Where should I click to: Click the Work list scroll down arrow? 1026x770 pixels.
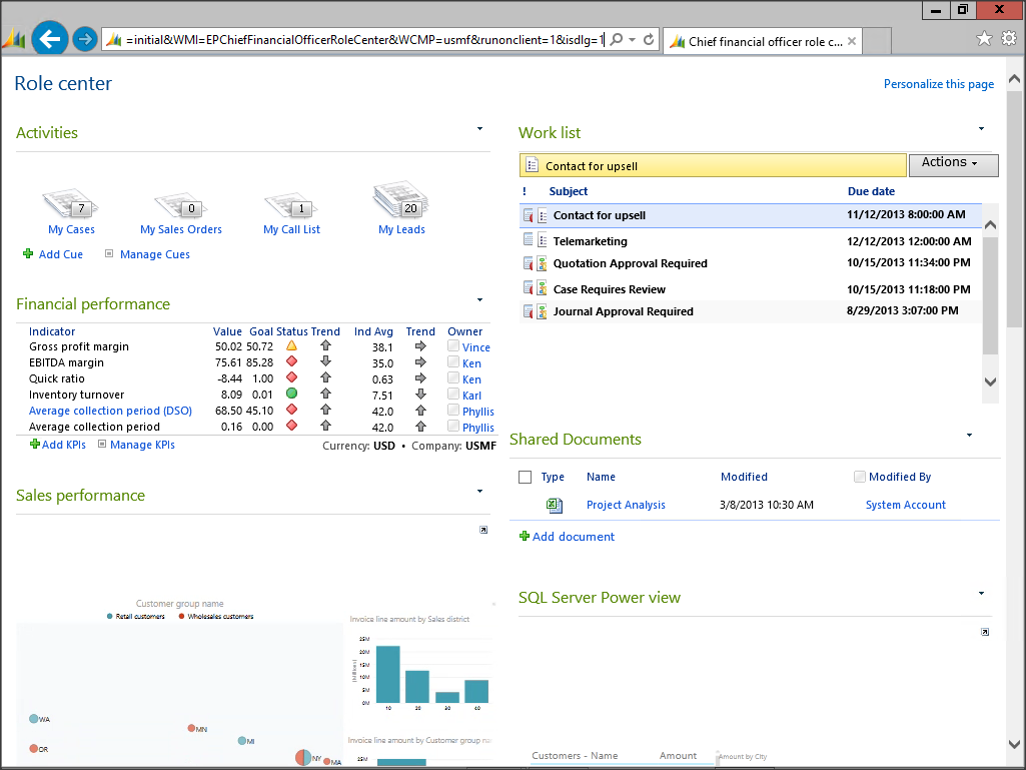pyautogui.click(x=990, y=382)
